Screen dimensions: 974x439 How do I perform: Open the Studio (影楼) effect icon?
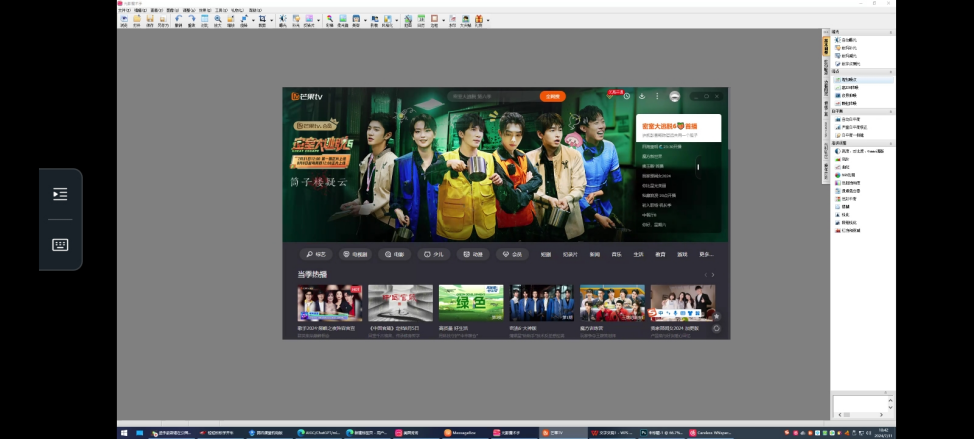tap(375, 21)
